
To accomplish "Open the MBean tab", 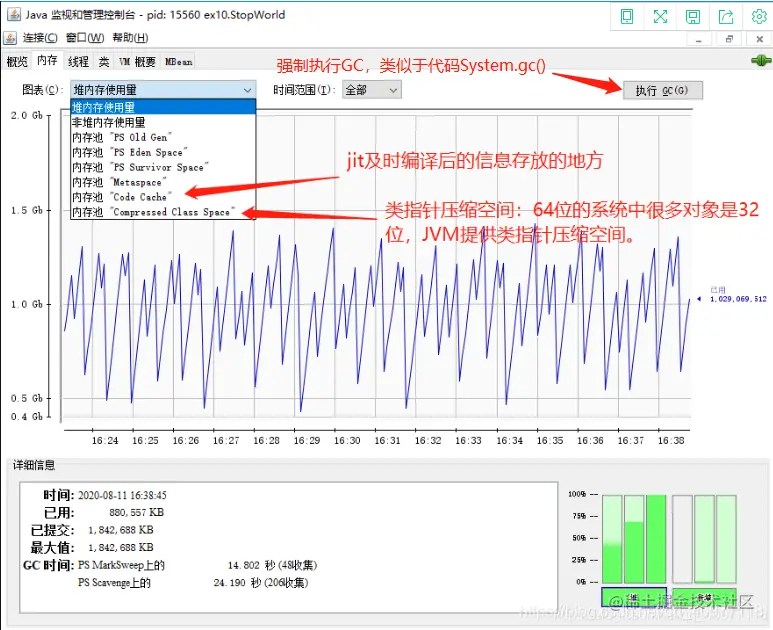I will click(x=178, y=62).
